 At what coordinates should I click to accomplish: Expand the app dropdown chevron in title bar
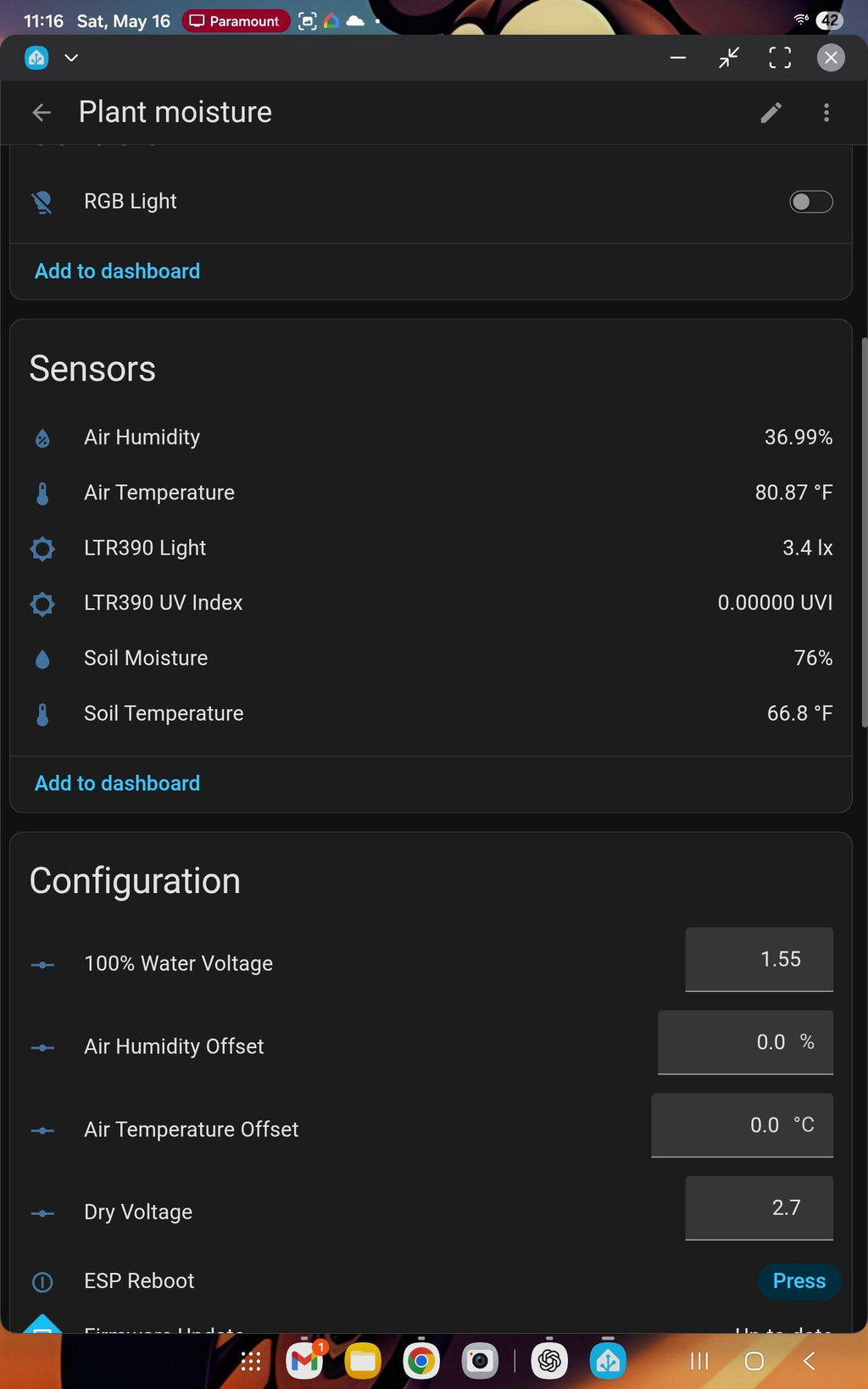[x=71, y=58]
